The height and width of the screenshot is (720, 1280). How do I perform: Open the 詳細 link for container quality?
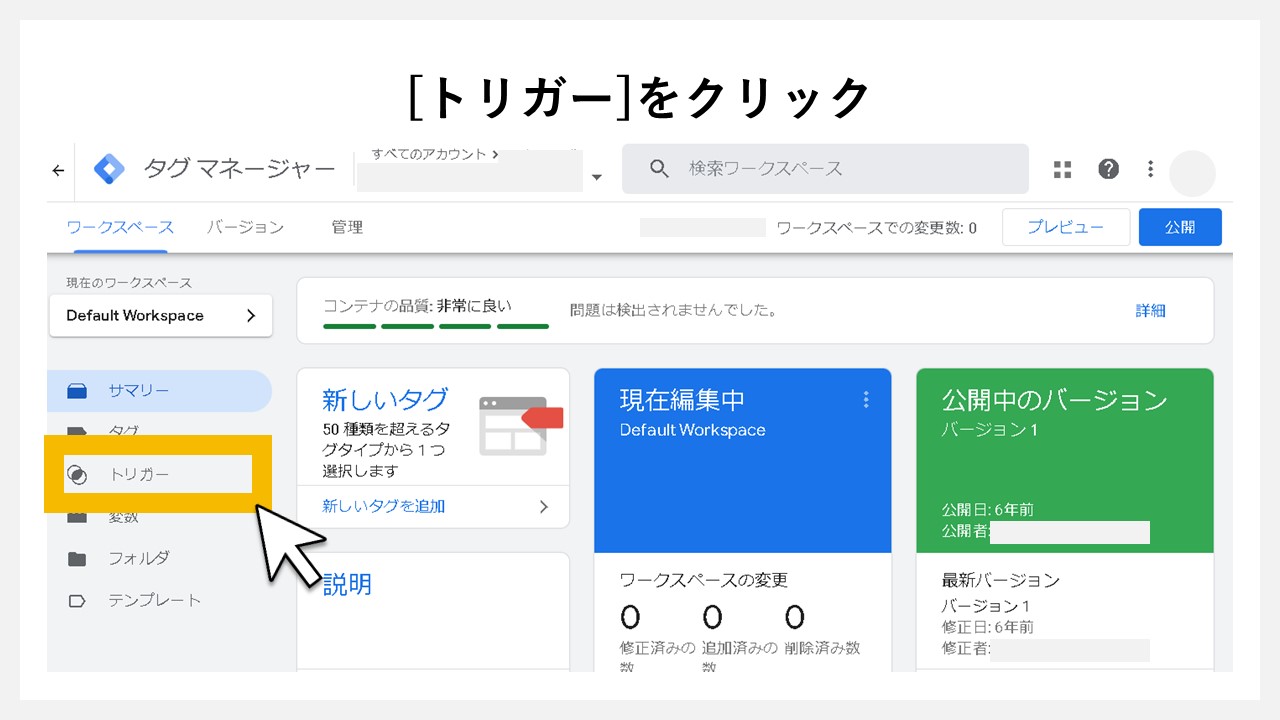coord(1151,311)
